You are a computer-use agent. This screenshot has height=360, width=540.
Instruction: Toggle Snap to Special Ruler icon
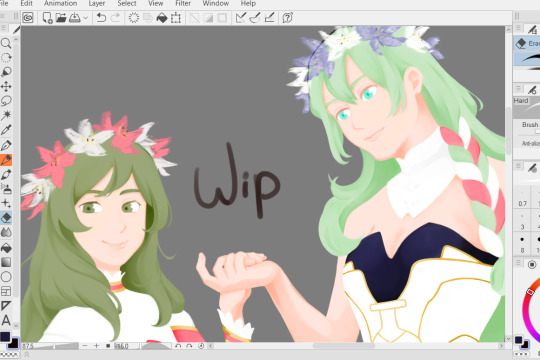point(255,18)
